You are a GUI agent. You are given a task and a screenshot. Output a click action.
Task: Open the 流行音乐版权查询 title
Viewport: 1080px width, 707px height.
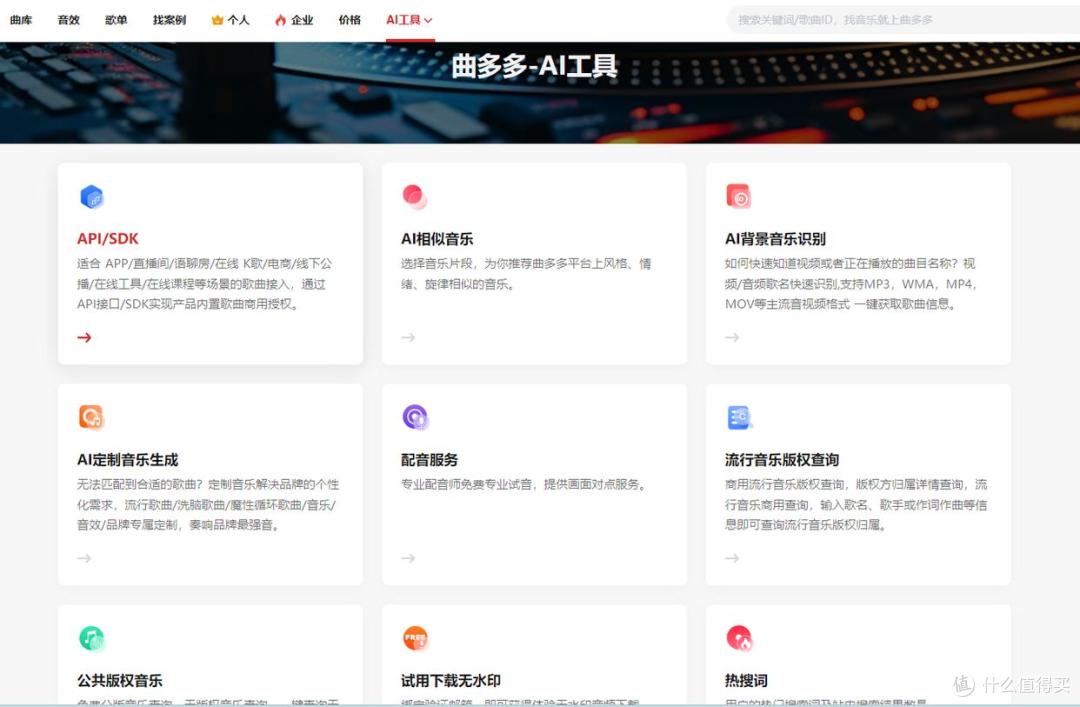[782, 460]
